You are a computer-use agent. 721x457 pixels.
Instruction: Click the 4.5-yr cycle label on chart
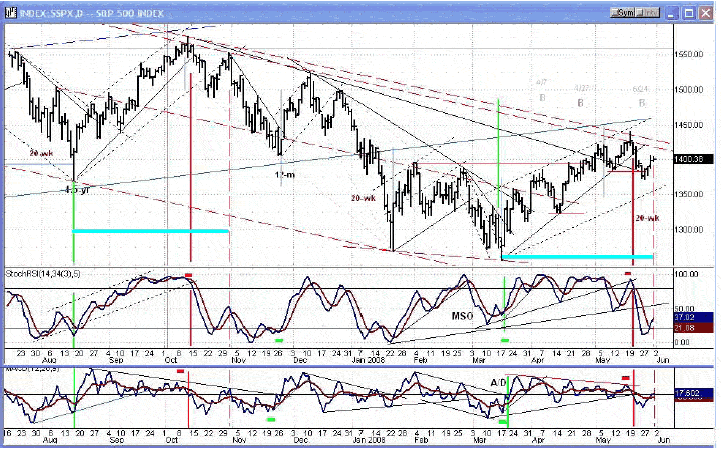click(x=77, y=189)
